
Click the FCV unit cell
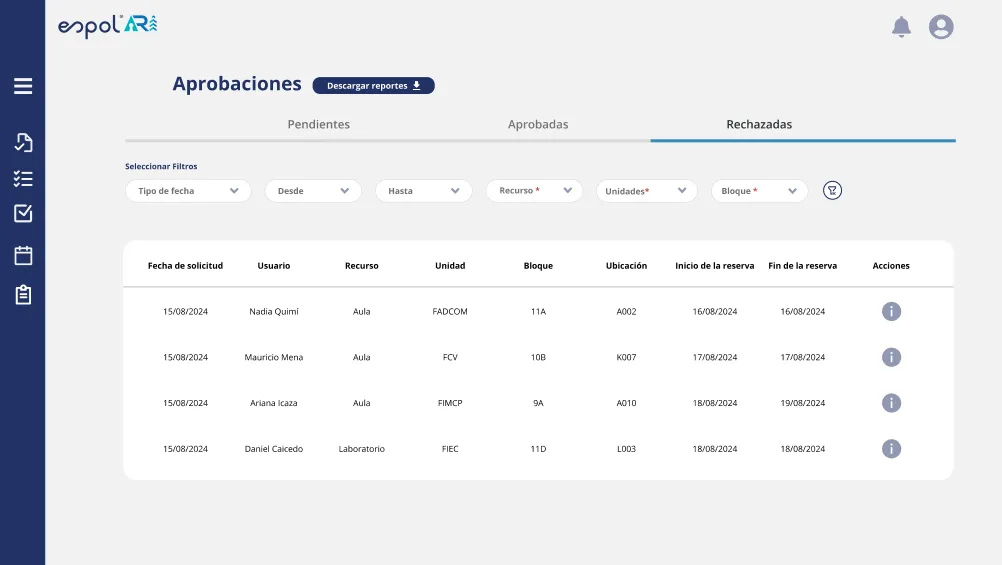click(x=450, y=357)
